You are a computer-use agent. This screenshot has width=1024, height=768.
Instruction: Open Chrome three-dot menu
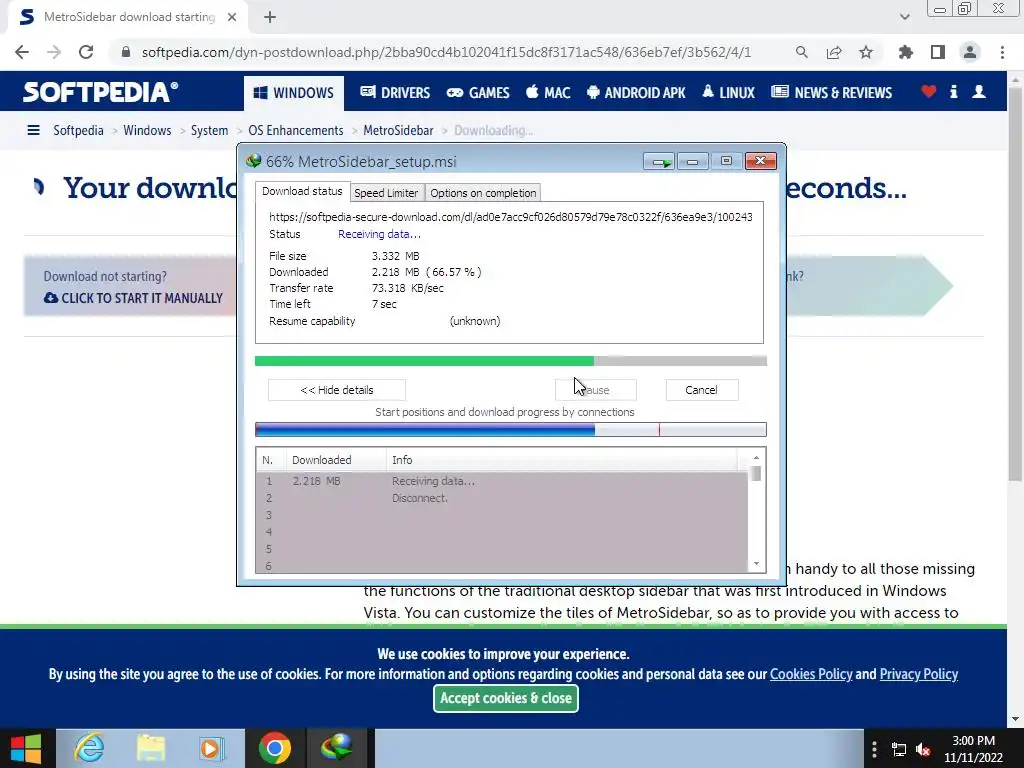(1002, 52)
